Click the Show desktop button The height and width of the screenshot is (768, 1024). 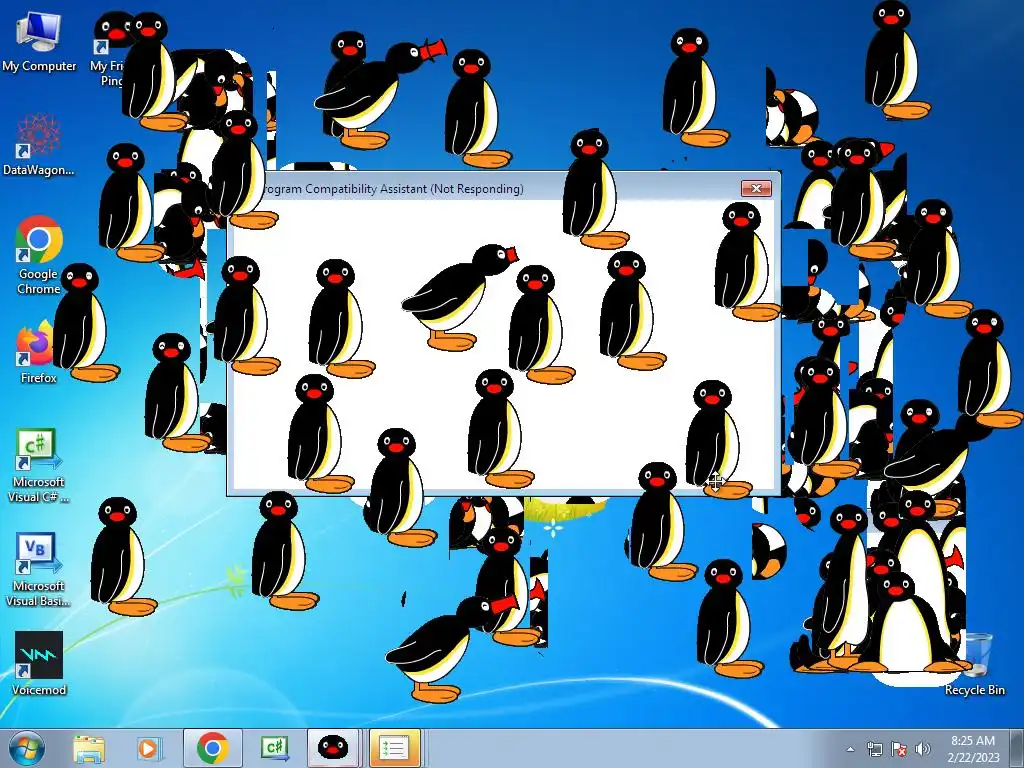[x=1017, y=748]
